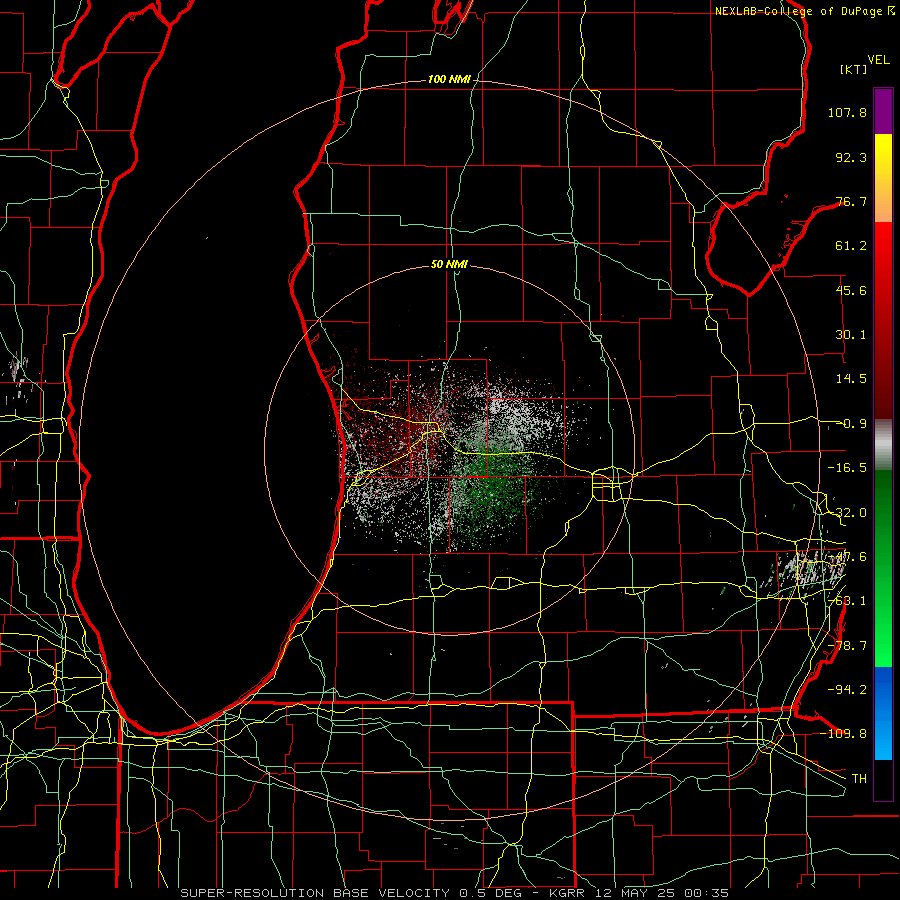900x900 pixels.
Task: Click the 30.1 velocity scale value
Action: (851, 335)
